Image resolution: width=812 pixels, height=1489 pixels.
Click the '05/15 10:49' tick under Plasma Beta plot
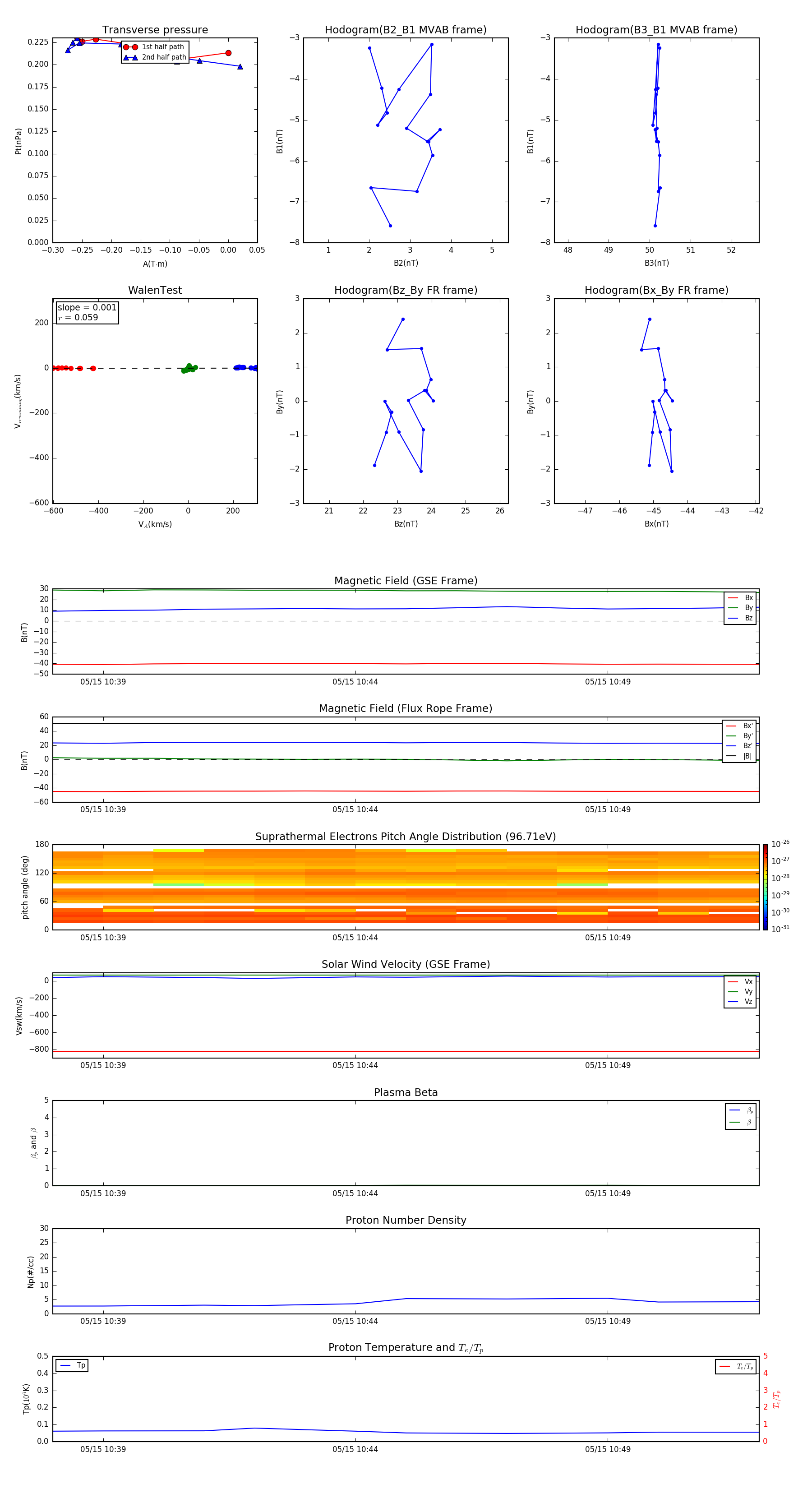pos(607,1193)
